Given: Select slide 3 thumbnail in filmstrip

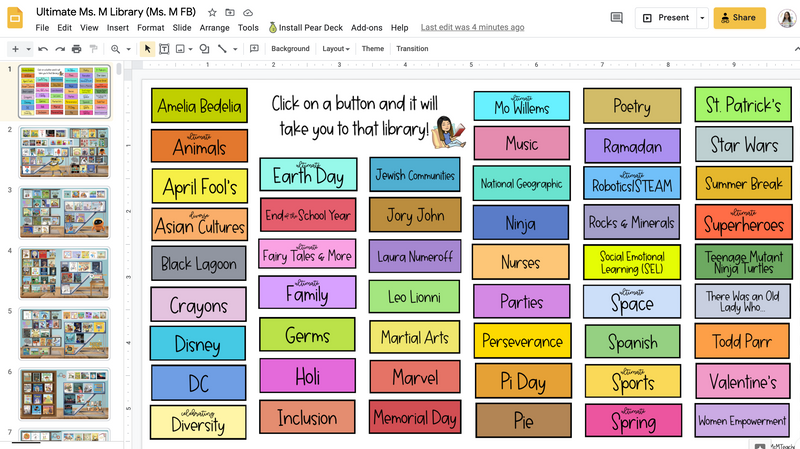Looking at the screenshot, I should point(64,212).
